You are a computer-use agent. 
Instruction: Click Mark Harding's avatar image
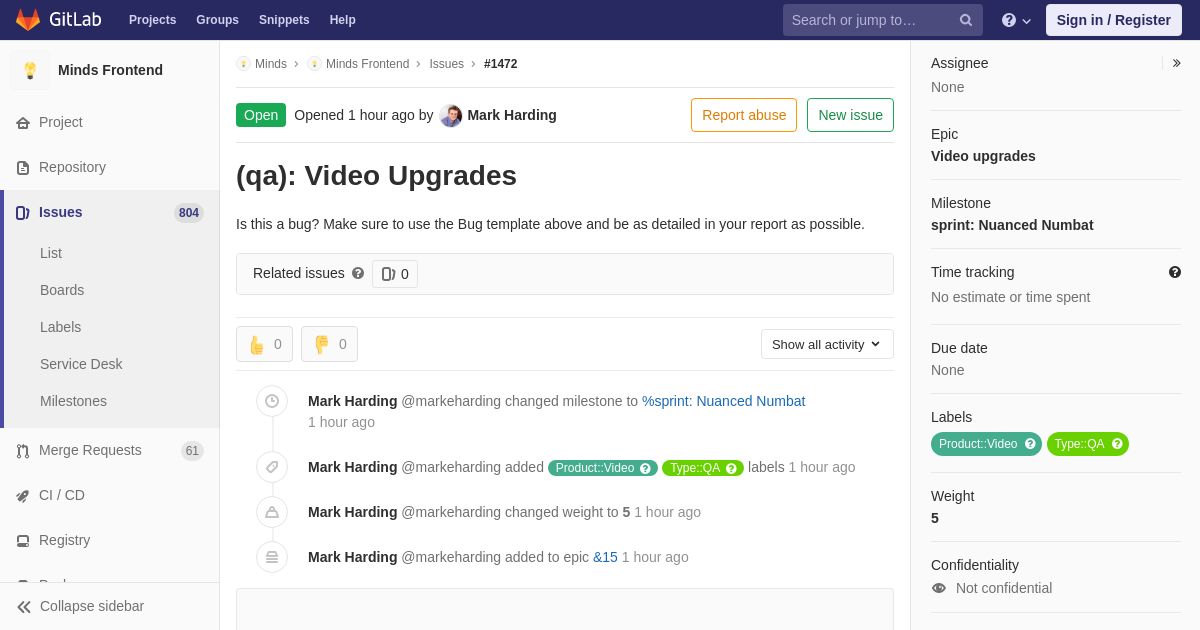click(451, 116)
